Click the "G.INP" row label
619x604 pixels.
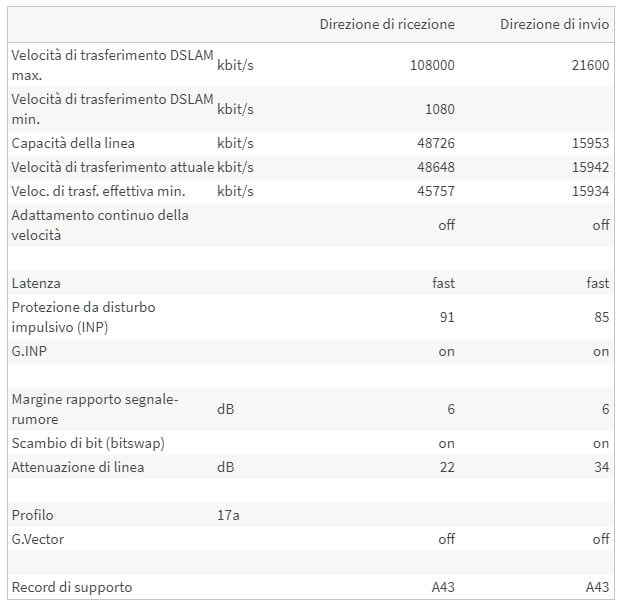(x=30, y=351)
